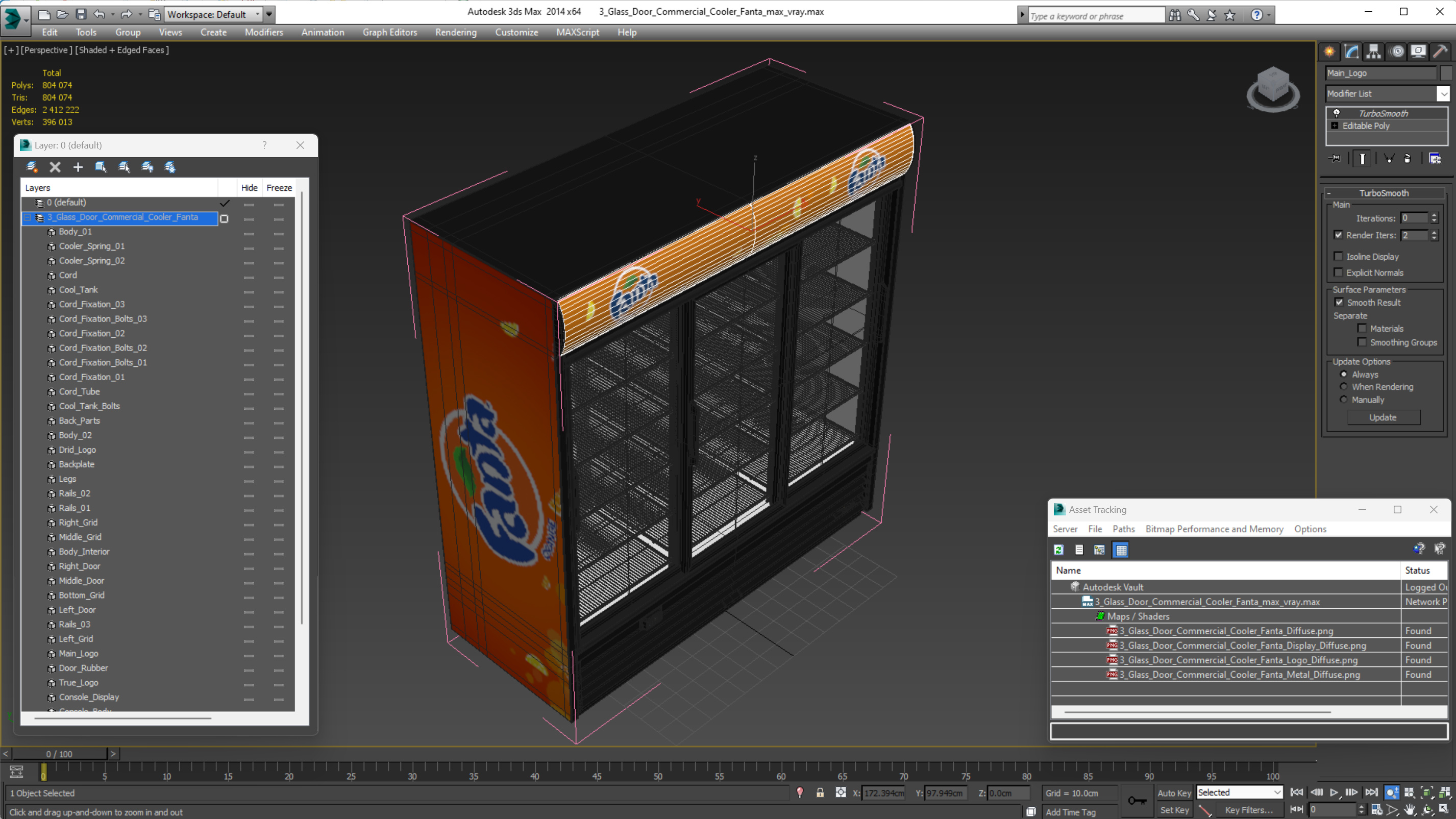This screenshot has height=819, width=1456.
Task: Enable Explicit Normals checkbox
Action: coord(1339,272)
